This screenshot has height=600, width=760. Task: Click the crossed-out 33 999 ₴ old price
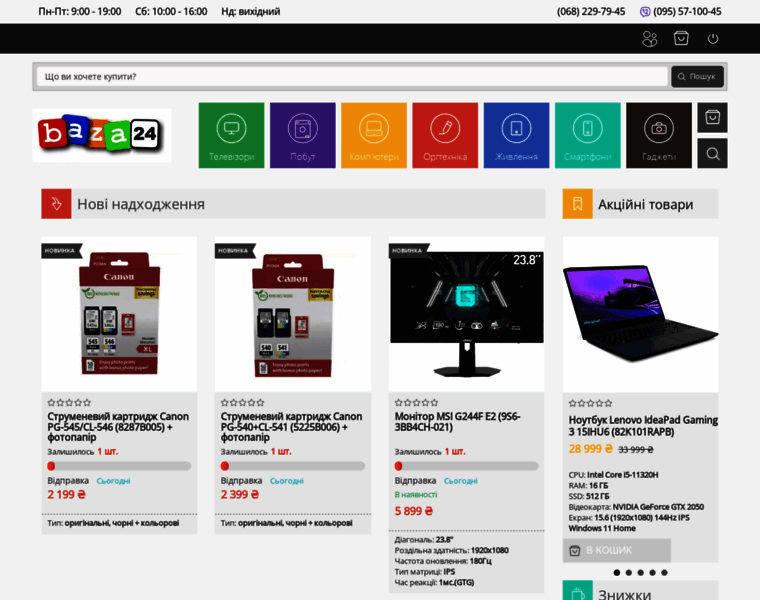[x=635, y=450]
